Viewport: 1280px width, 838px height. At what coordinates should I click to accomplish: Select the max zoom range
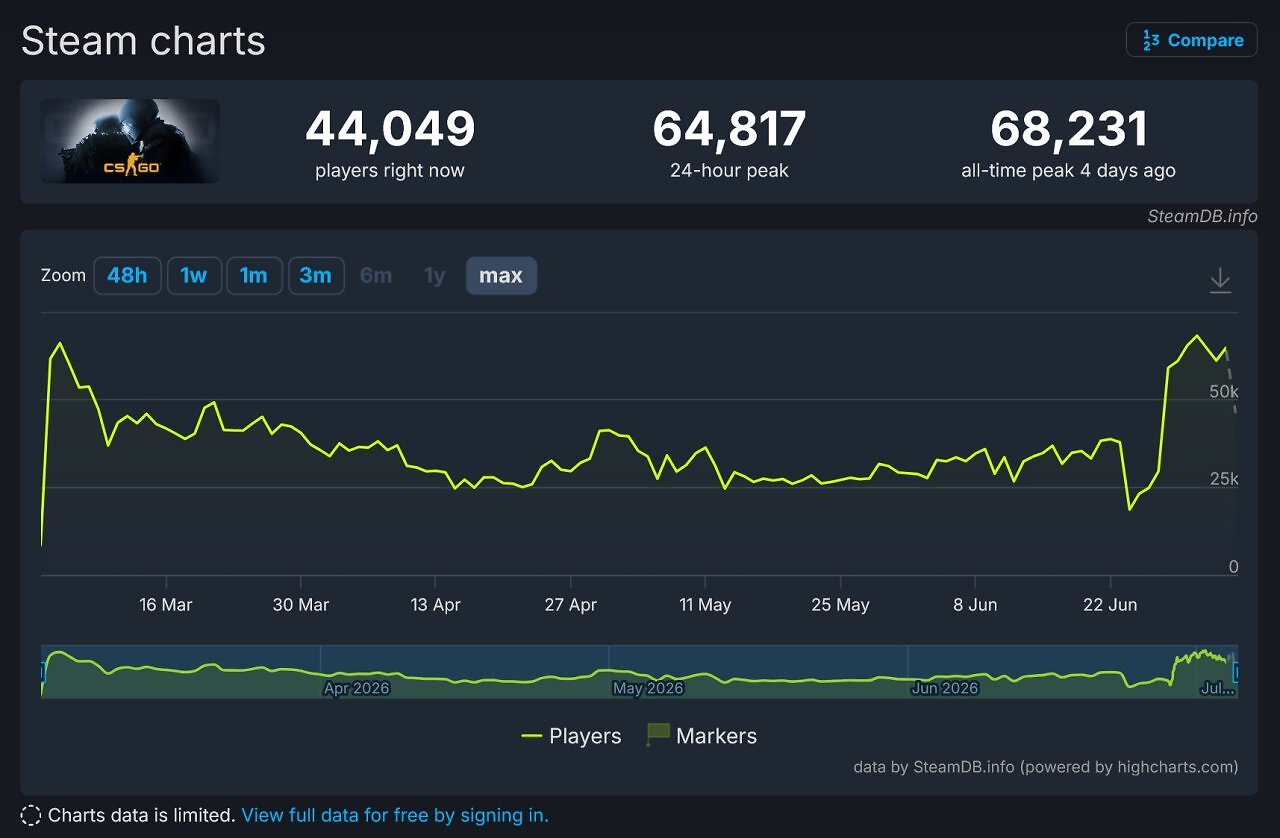pyautogui.click(x=501, y=276)
